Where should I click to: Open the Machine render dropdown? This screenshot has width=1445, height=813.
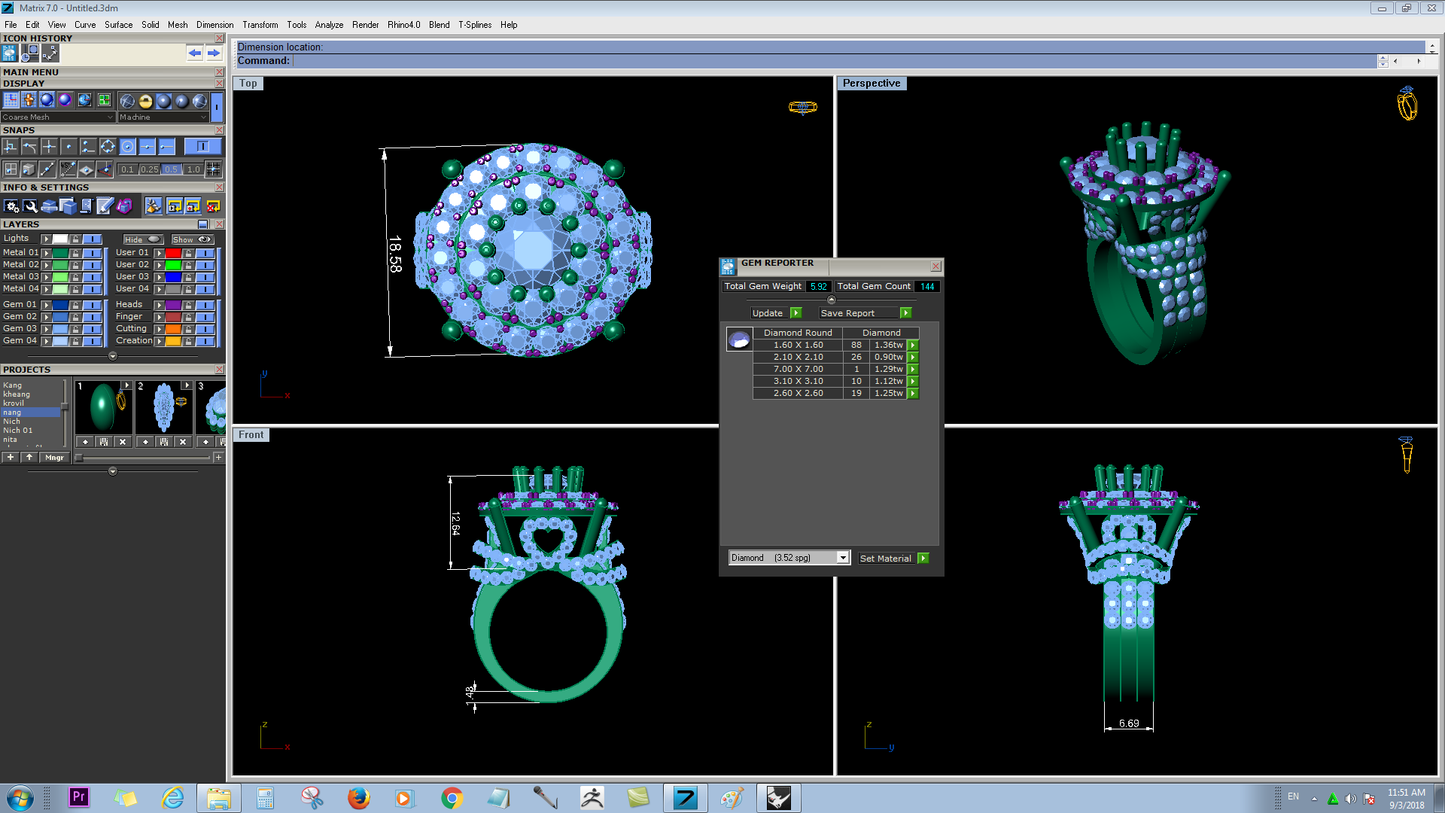[x=163, y=117]
